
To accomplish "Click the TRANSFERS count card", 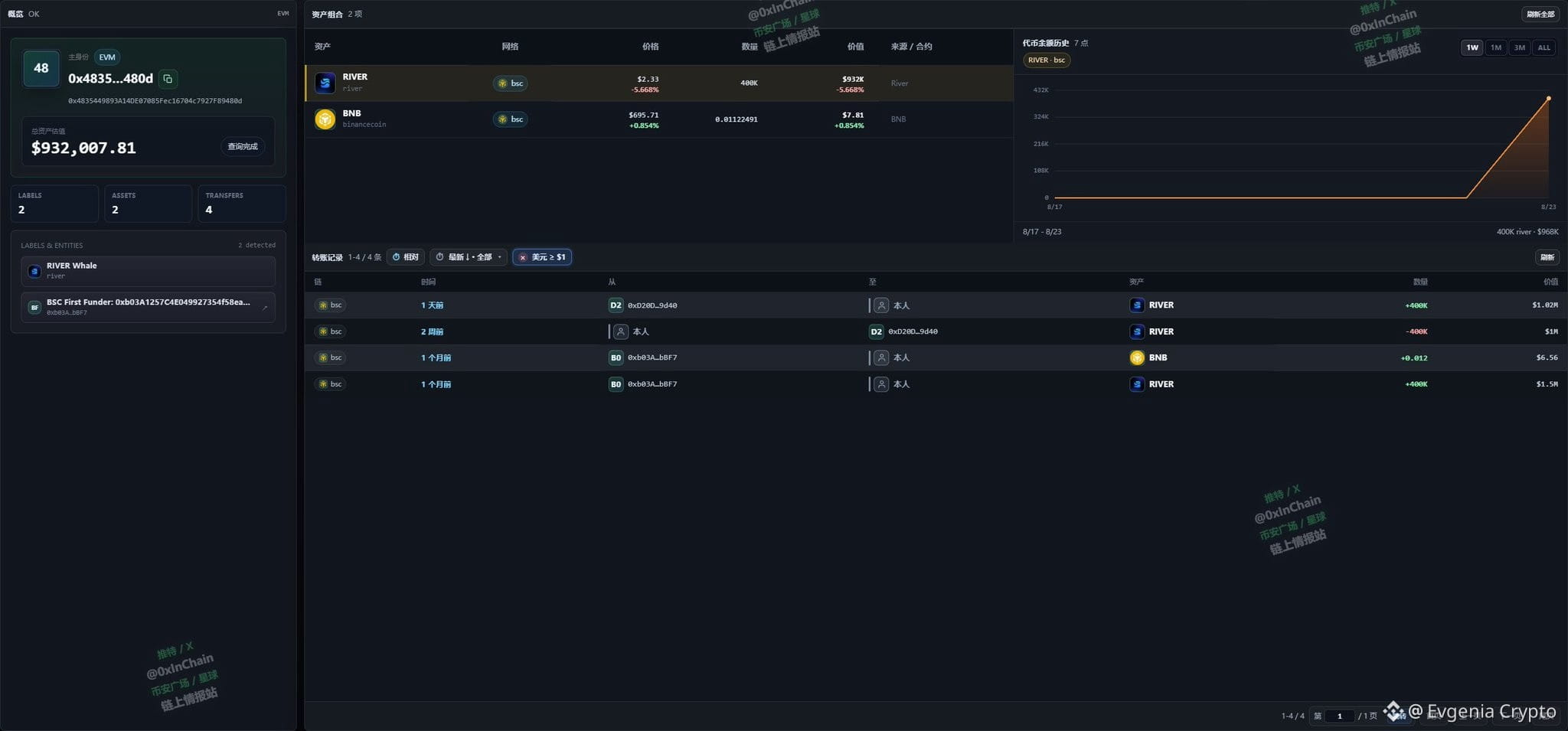I will [242, 204].
